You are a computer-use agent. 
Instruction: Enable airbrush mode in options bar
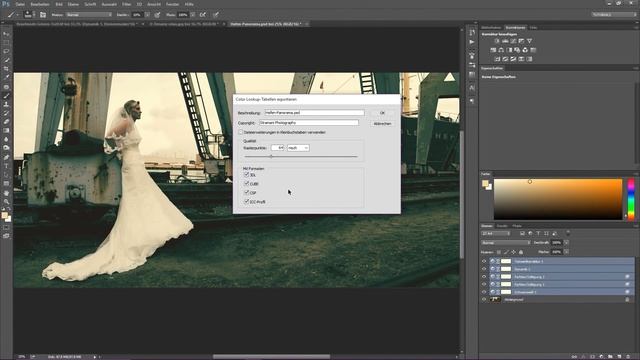pos(203,15)
